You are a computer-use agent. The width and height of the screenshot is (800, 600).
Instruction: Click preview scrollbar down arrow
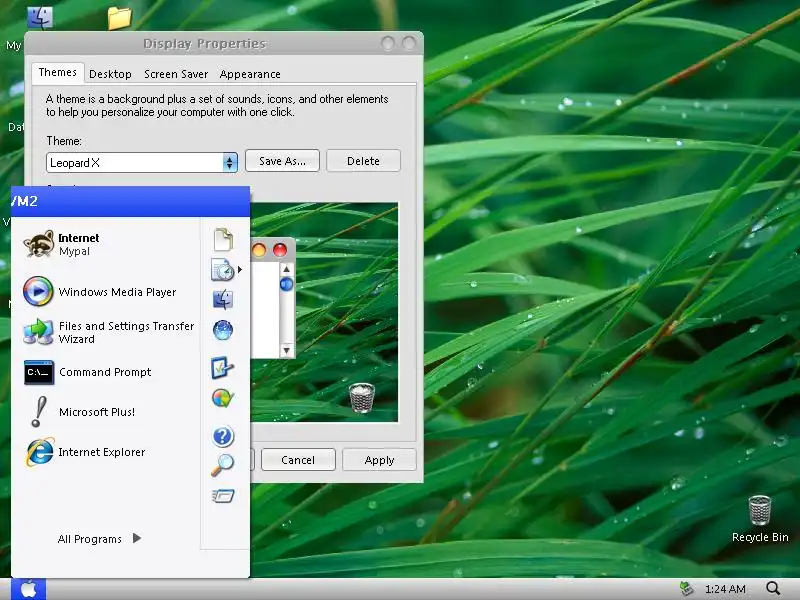click(x=286, y=350)
